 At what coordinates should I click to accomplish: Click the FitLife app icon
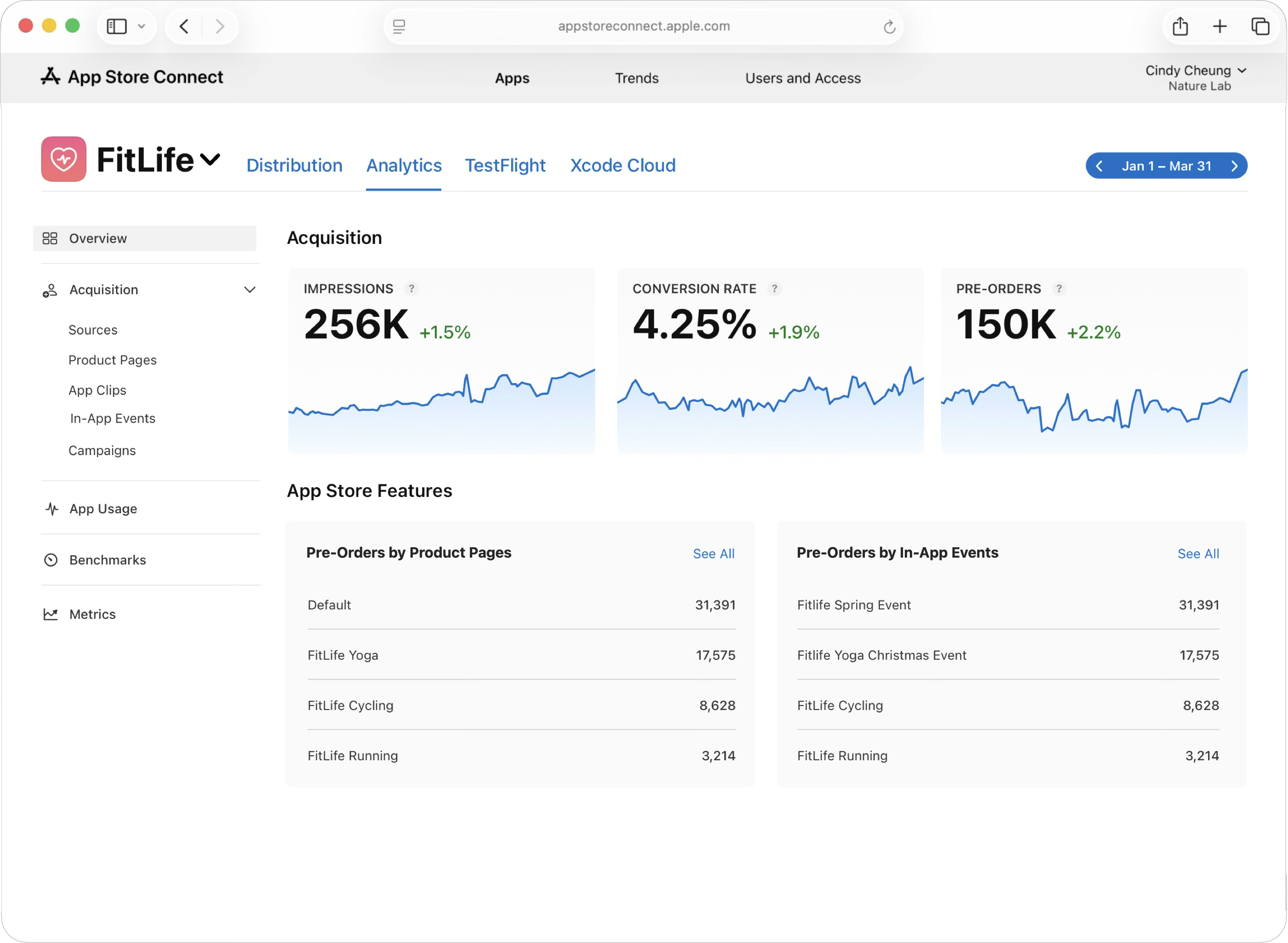coord(63,159)
